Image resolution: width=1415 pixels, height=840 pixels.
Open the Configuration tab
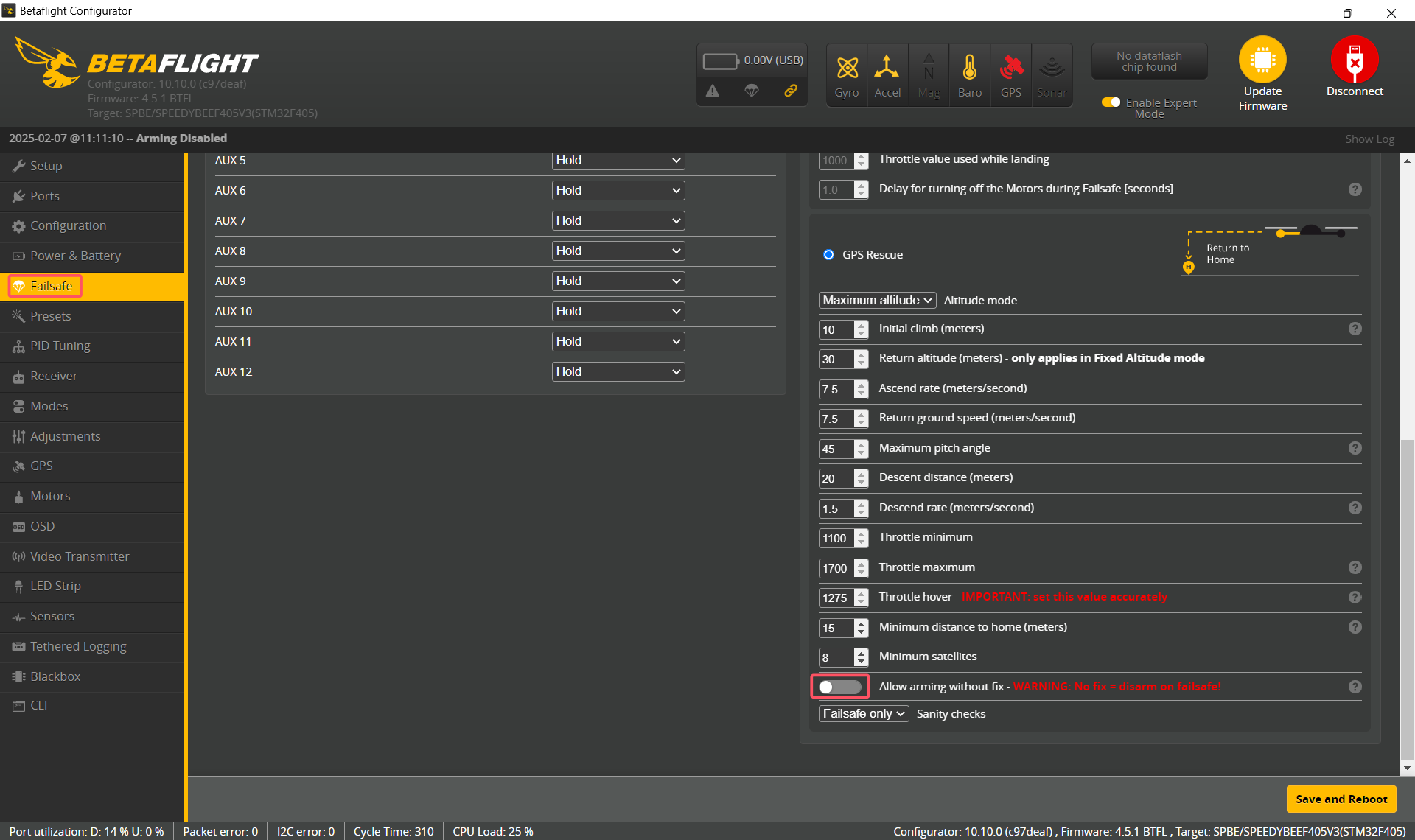(x=92, y=226)
